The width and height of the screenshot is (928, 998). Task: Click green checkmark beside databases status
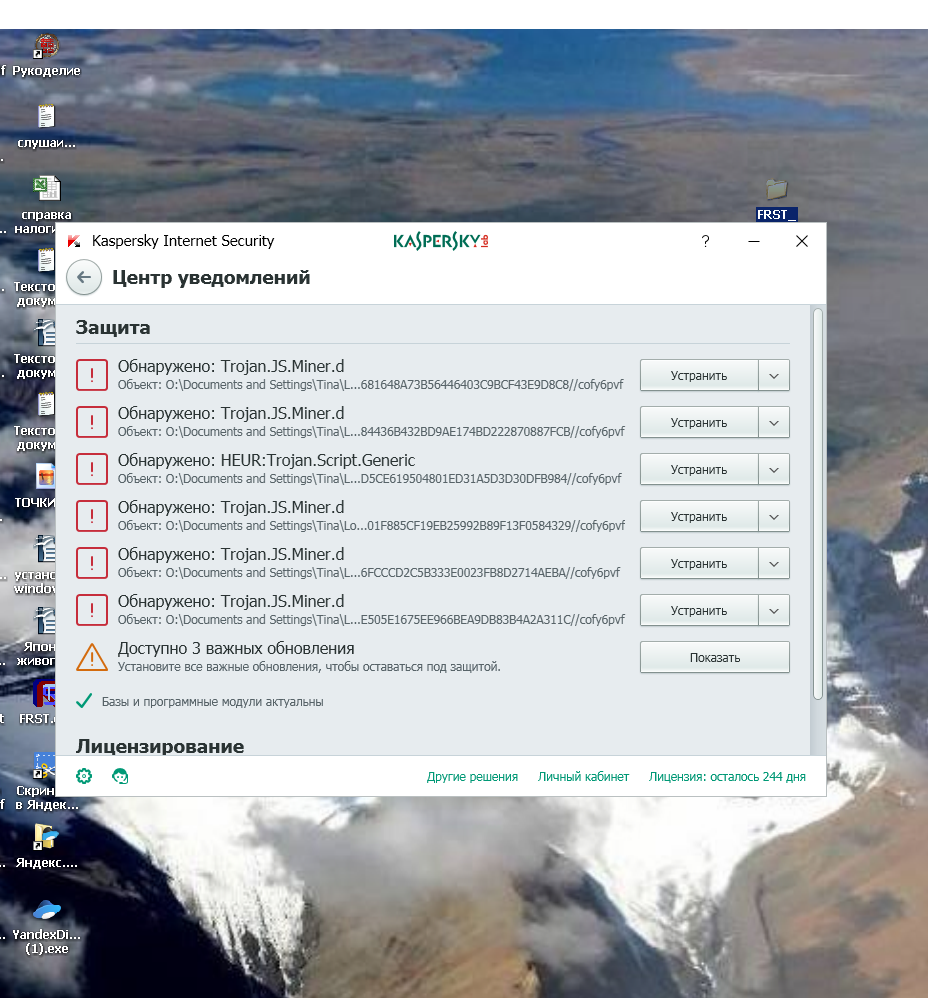(84, 701)
